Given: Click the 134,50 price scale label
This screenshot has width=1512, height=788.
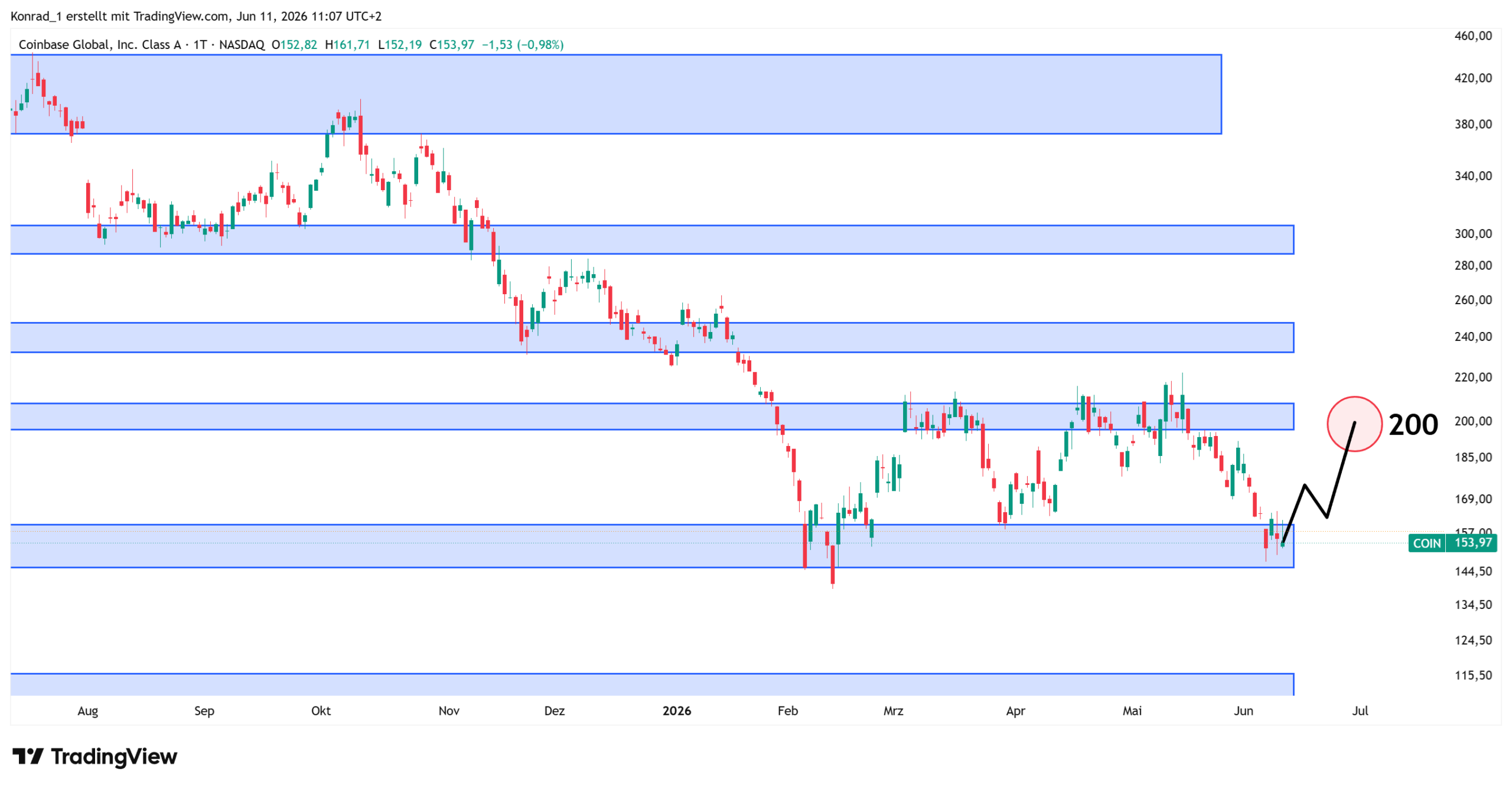Looking at the screenshot, I should pyautogui.click(x=1473, y=604).
